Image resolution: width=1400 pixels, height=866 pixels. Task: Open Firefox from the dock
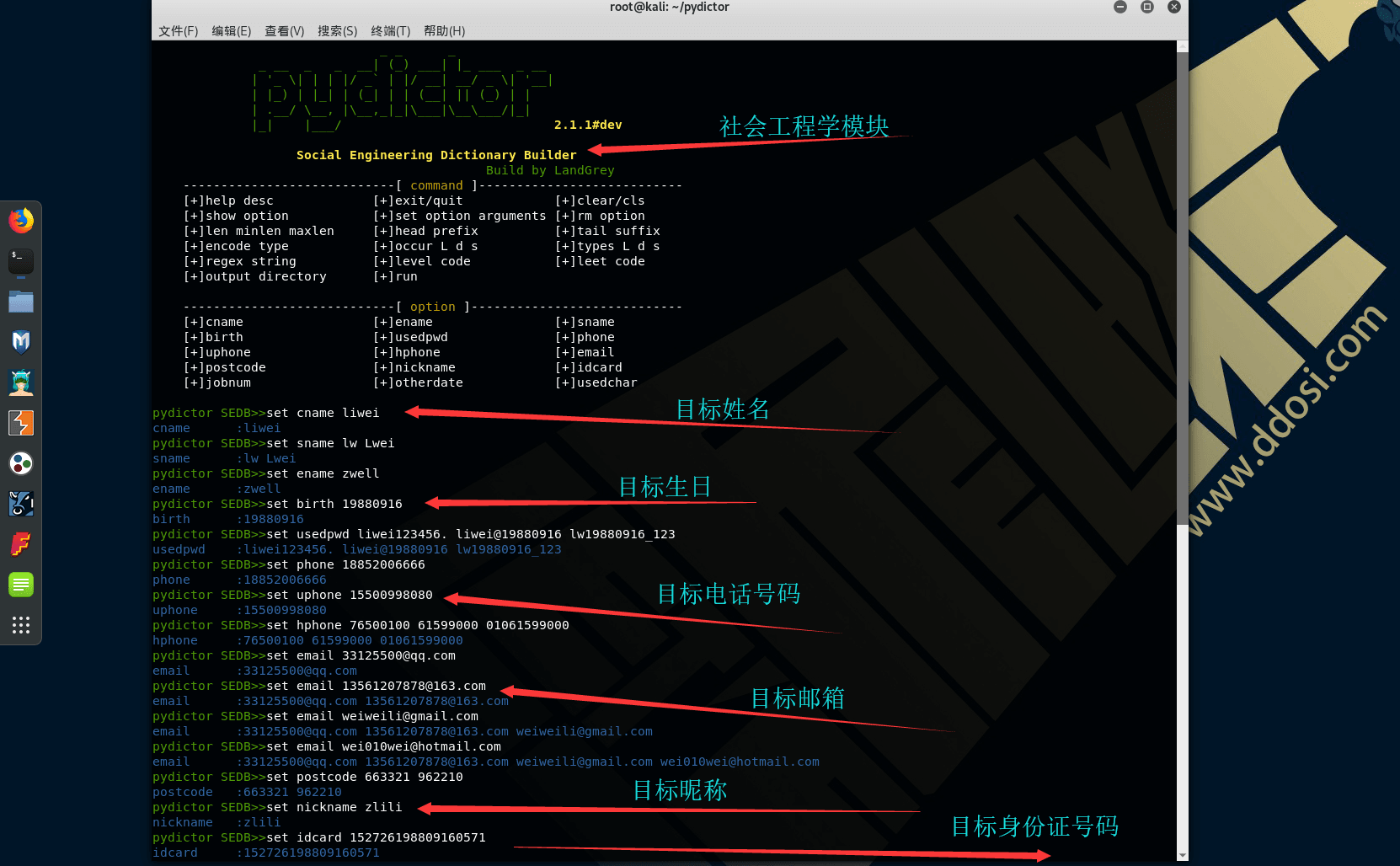21,221
